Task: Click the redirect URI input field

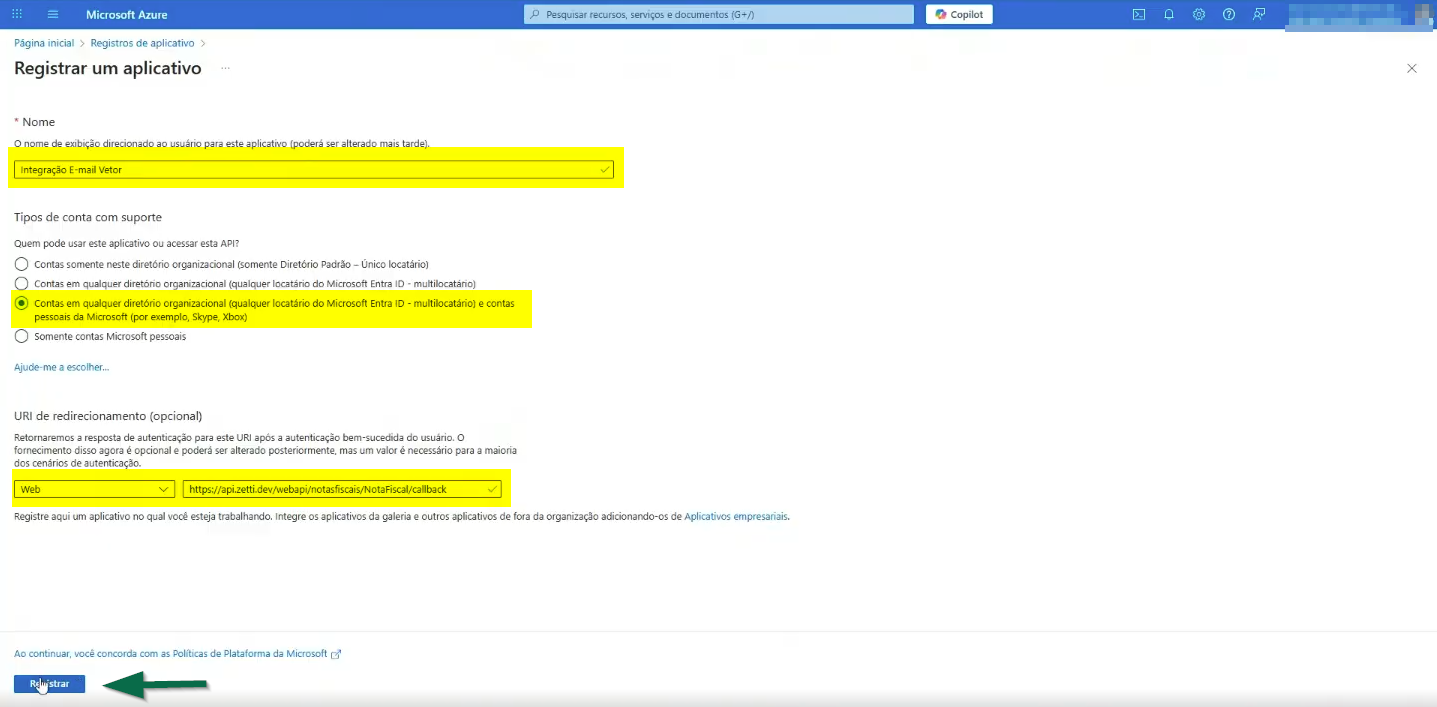Action: point(342,489)
